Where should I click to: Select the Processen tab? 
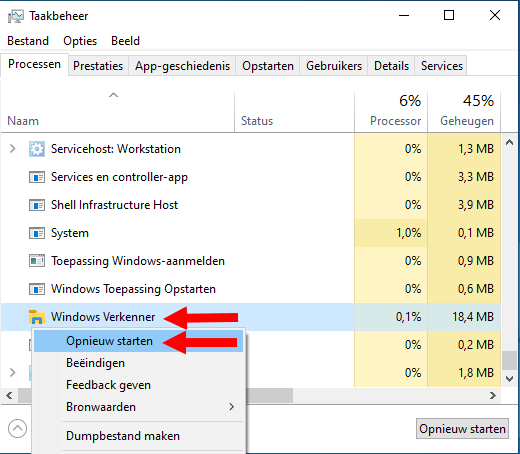[x=34, y=64]
